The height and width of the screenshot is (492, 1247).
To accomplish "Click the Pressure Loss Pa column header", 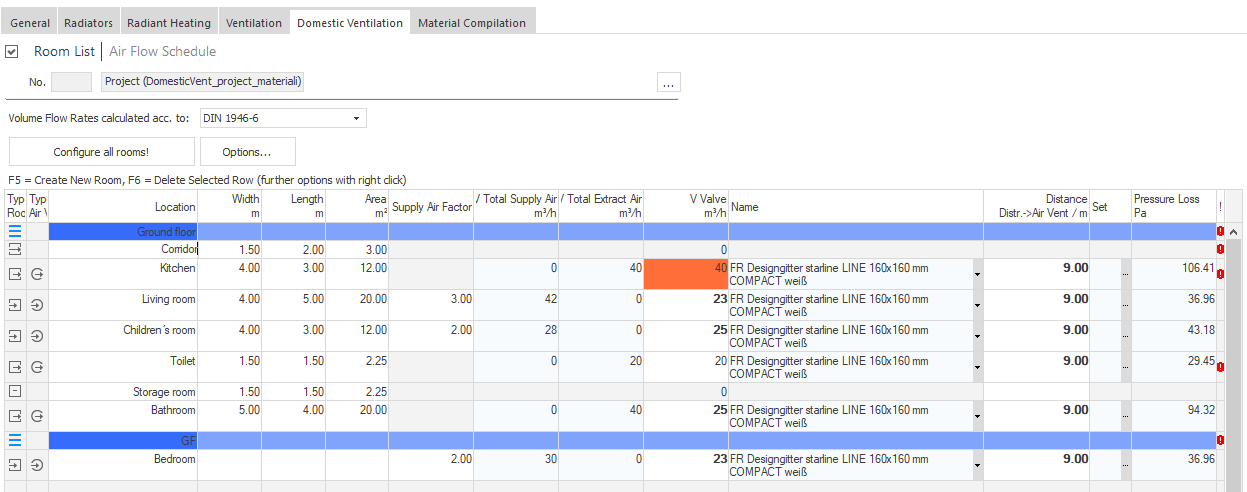I will 1174,207.
